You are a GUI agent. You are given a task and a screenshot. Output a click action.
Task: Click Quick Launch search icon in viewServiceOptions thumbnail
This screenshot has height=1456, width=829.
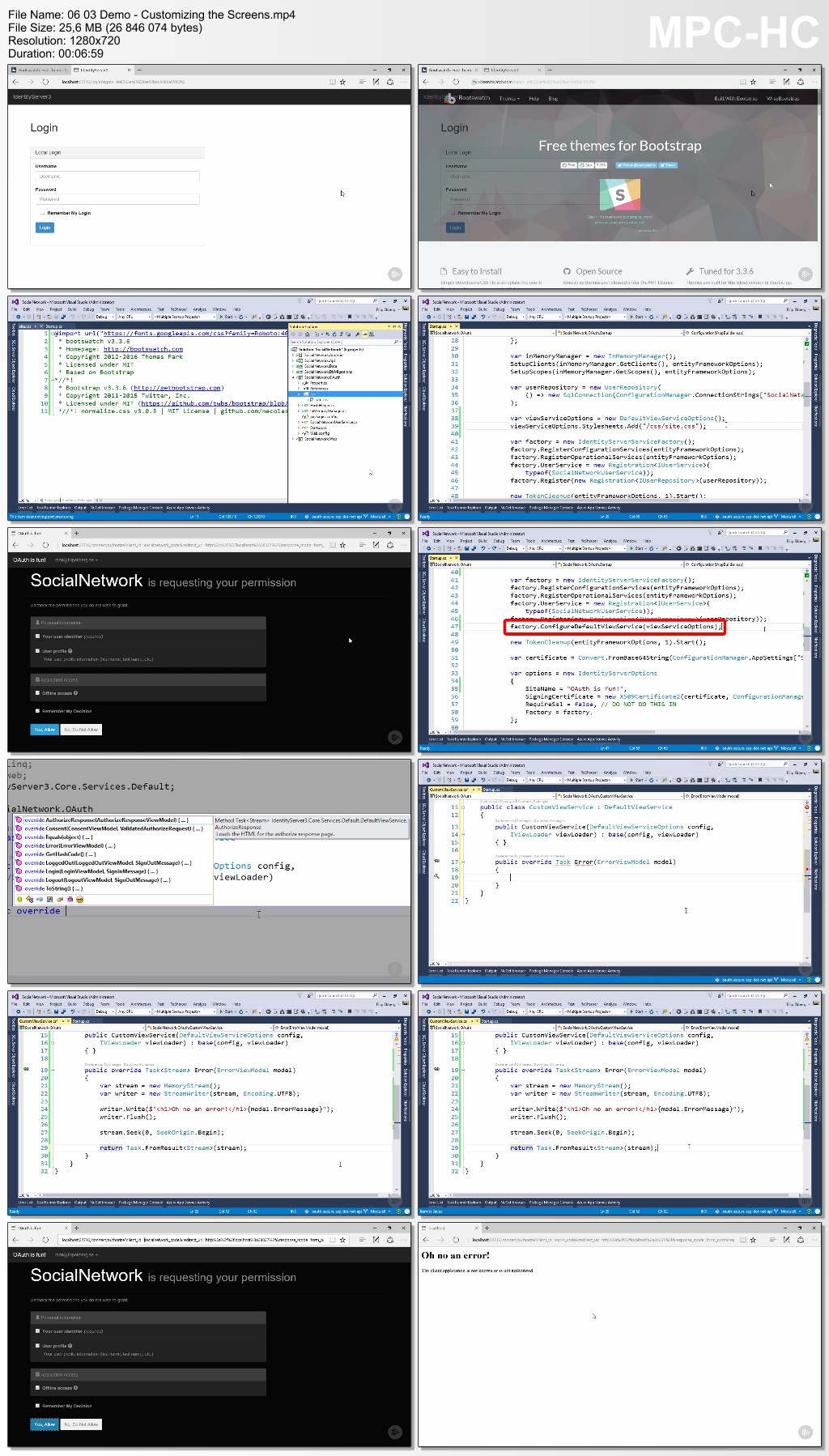click(x=786, y=301)
